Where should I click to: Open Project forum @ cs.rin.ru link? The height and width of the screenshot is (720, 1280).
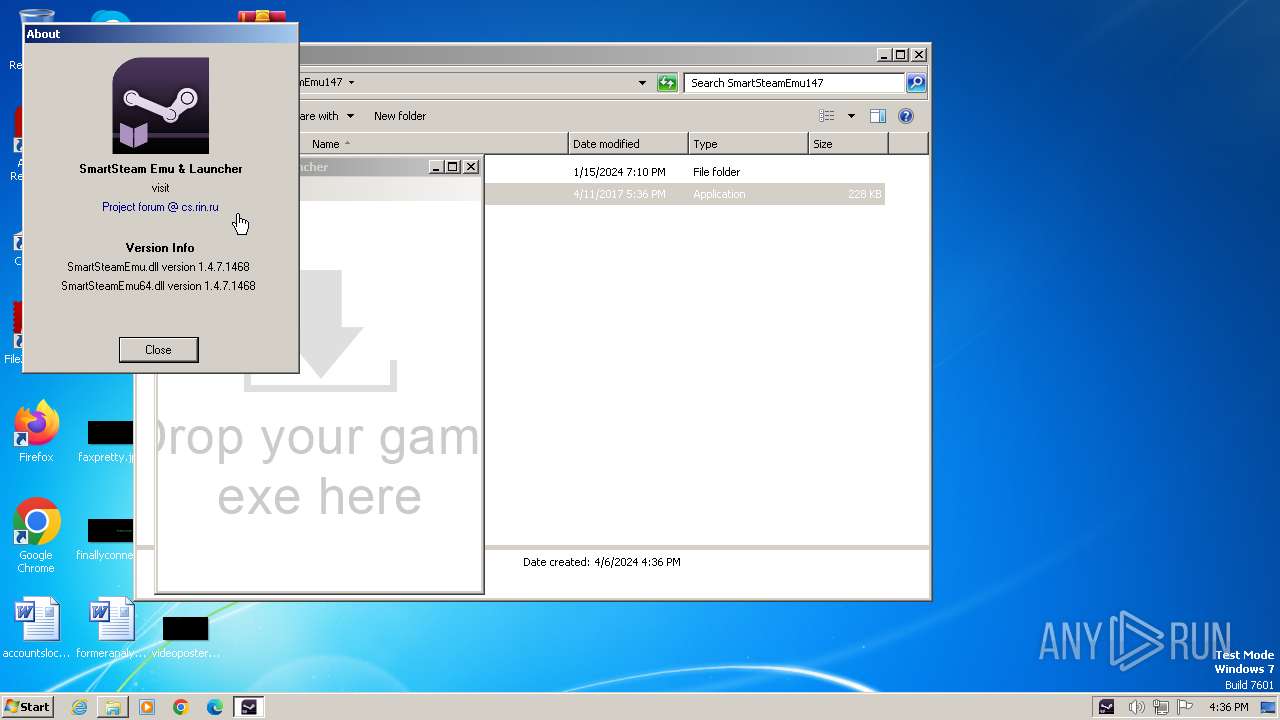click(x=160, y=207)
